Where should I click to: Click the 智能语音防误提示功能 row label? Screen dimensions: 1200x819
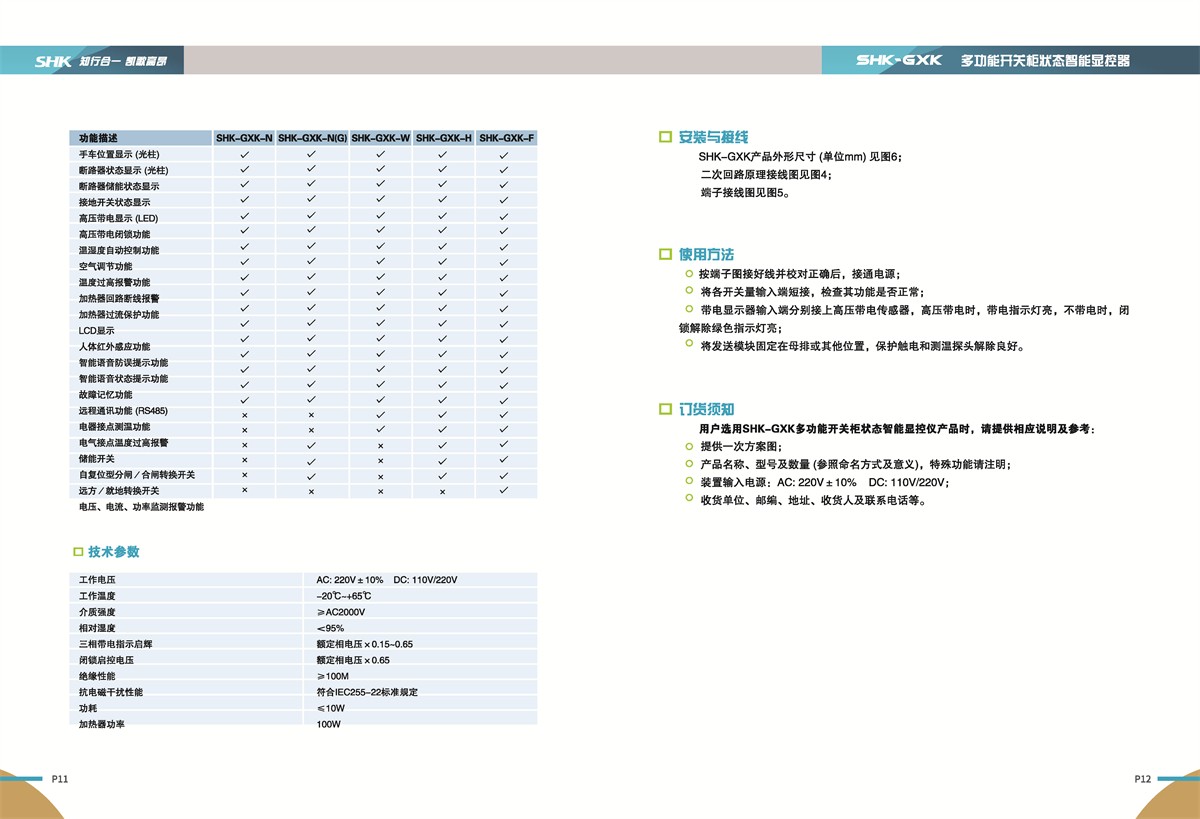(123, 362)
